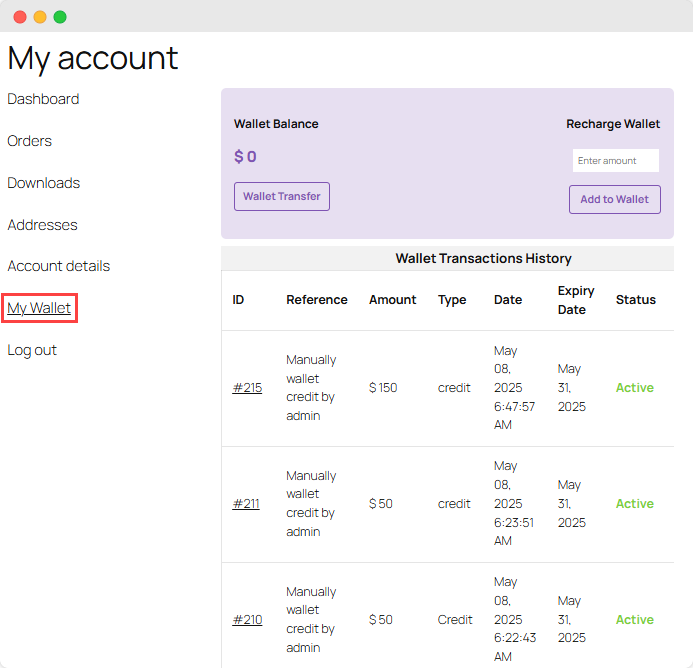The height and width of the screenshot is (668, 693).
Task: Click the Active status of transaction #215
Action: pyautogui.click(x=634, y=387)
